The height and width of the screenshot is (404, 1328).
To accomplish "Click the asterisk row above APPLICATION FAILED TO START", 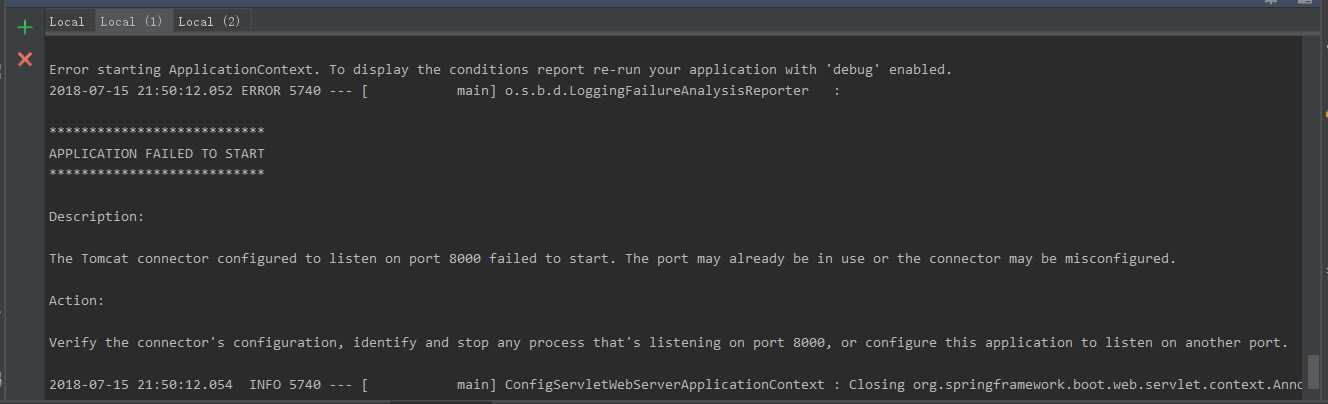I will pyautogui.click(x=157, y=132).
